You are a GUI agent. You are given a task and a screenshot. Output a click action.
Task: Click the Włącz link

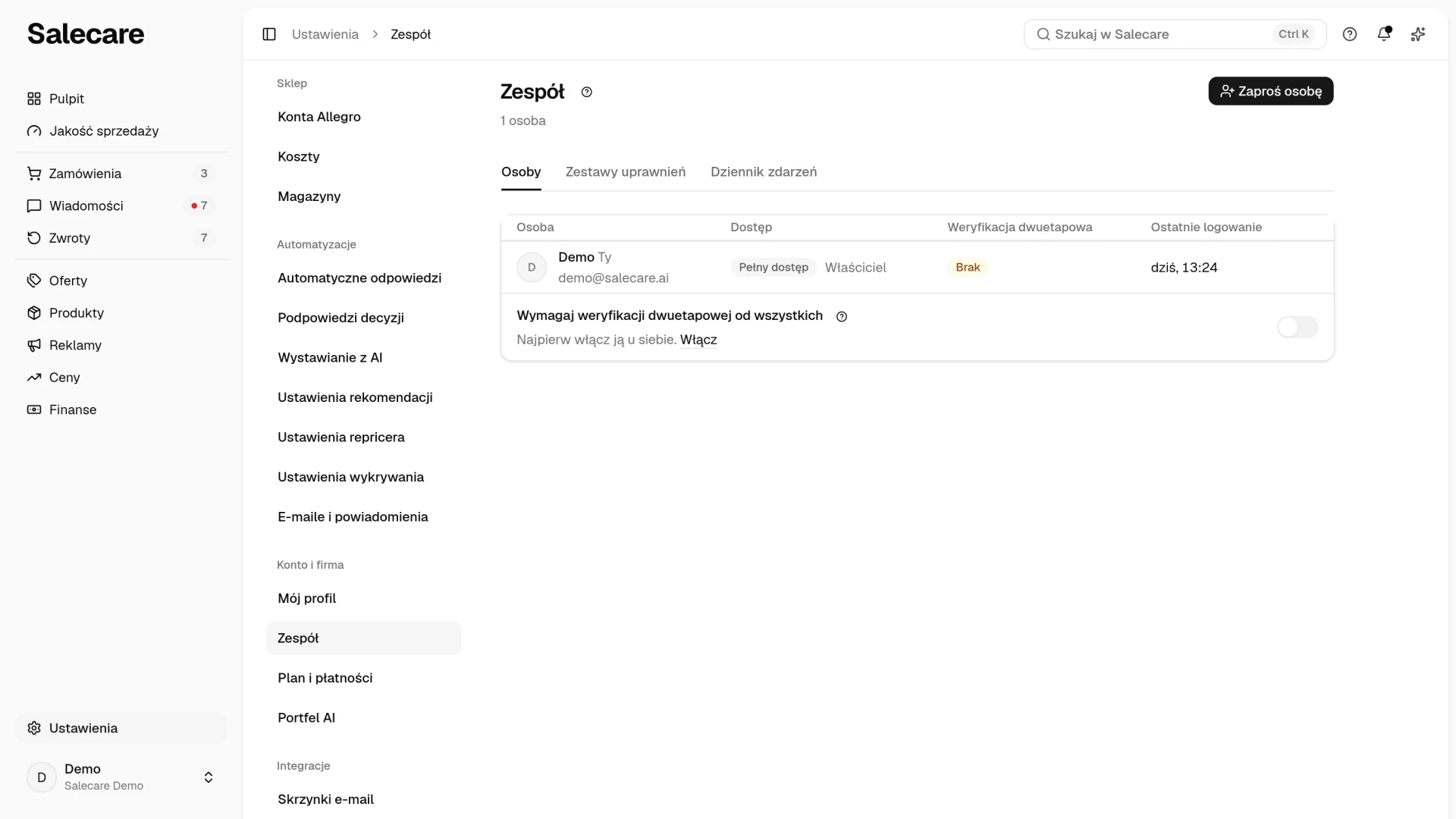[698, 340]
